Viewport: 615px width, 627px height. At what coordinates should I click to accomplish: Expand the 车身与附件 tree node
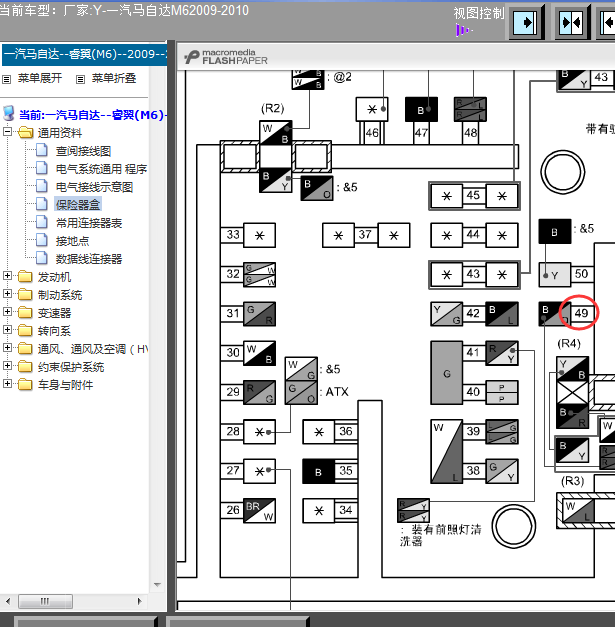click(9, 385)
